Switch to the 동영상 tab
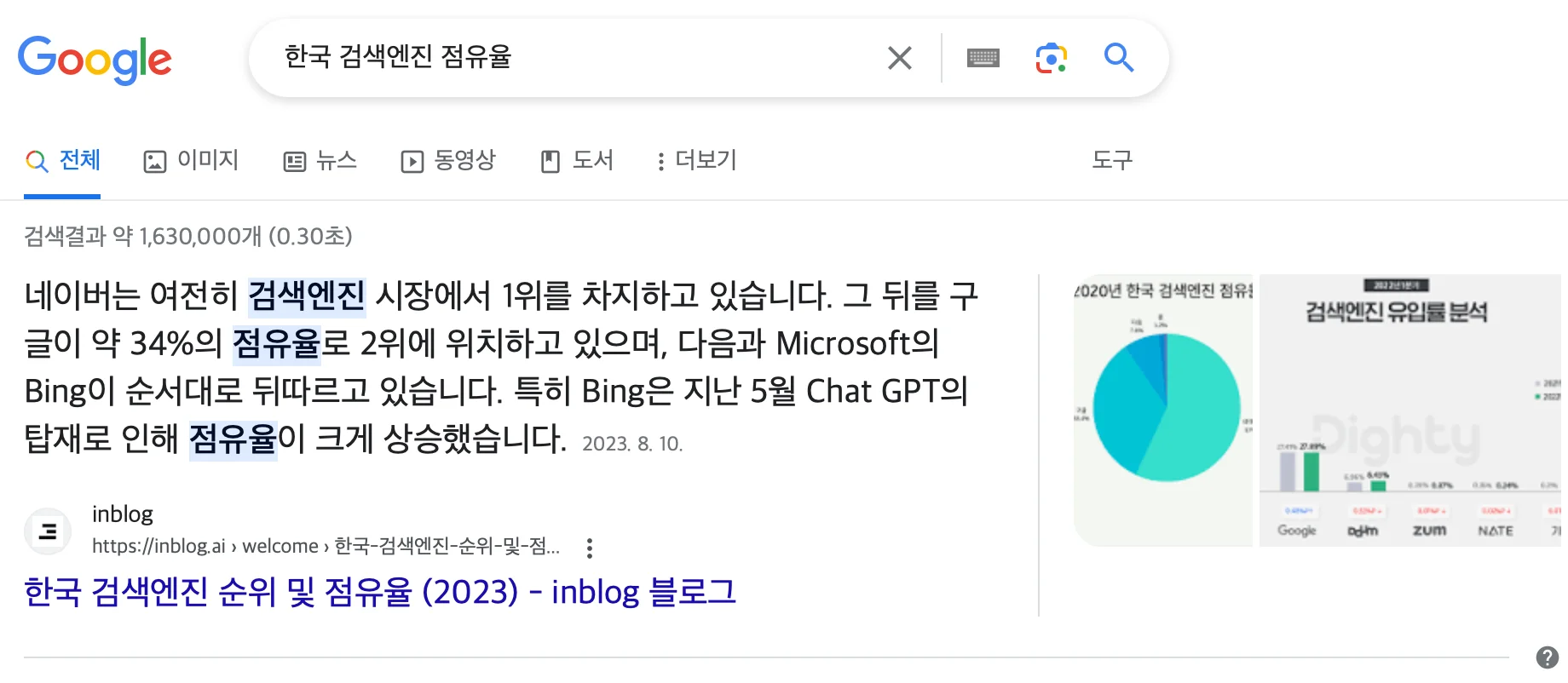Screen dimensions: 1568x683 448,160
